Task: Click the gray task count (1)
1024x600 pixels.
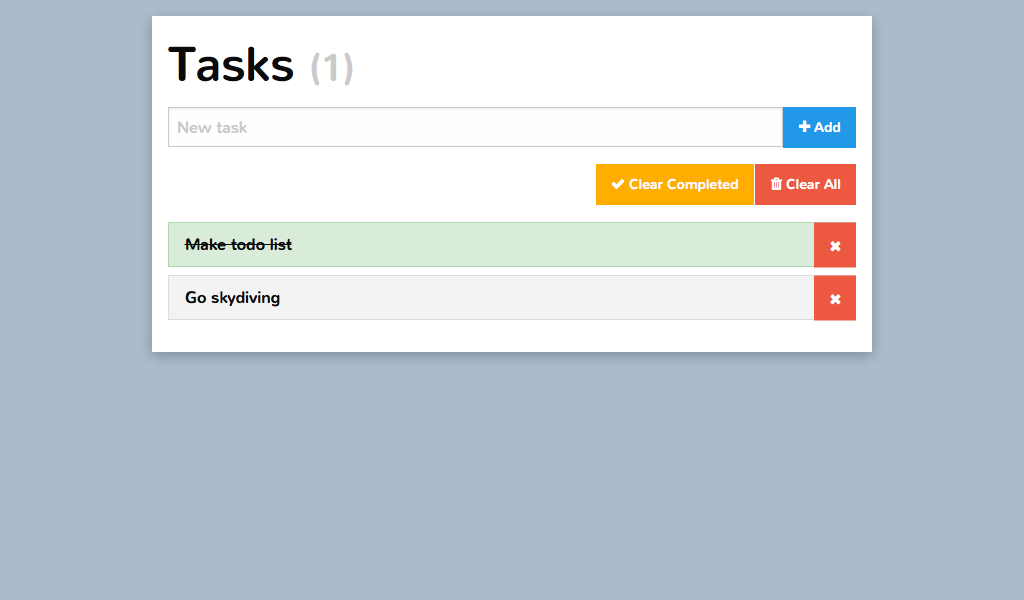Action: coord(332,68)
